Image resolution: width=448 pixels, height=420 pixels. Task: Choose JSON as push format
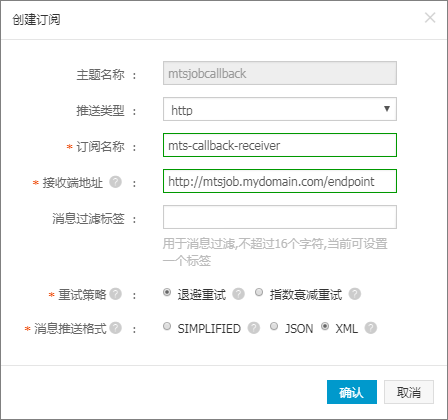(274, 326)
